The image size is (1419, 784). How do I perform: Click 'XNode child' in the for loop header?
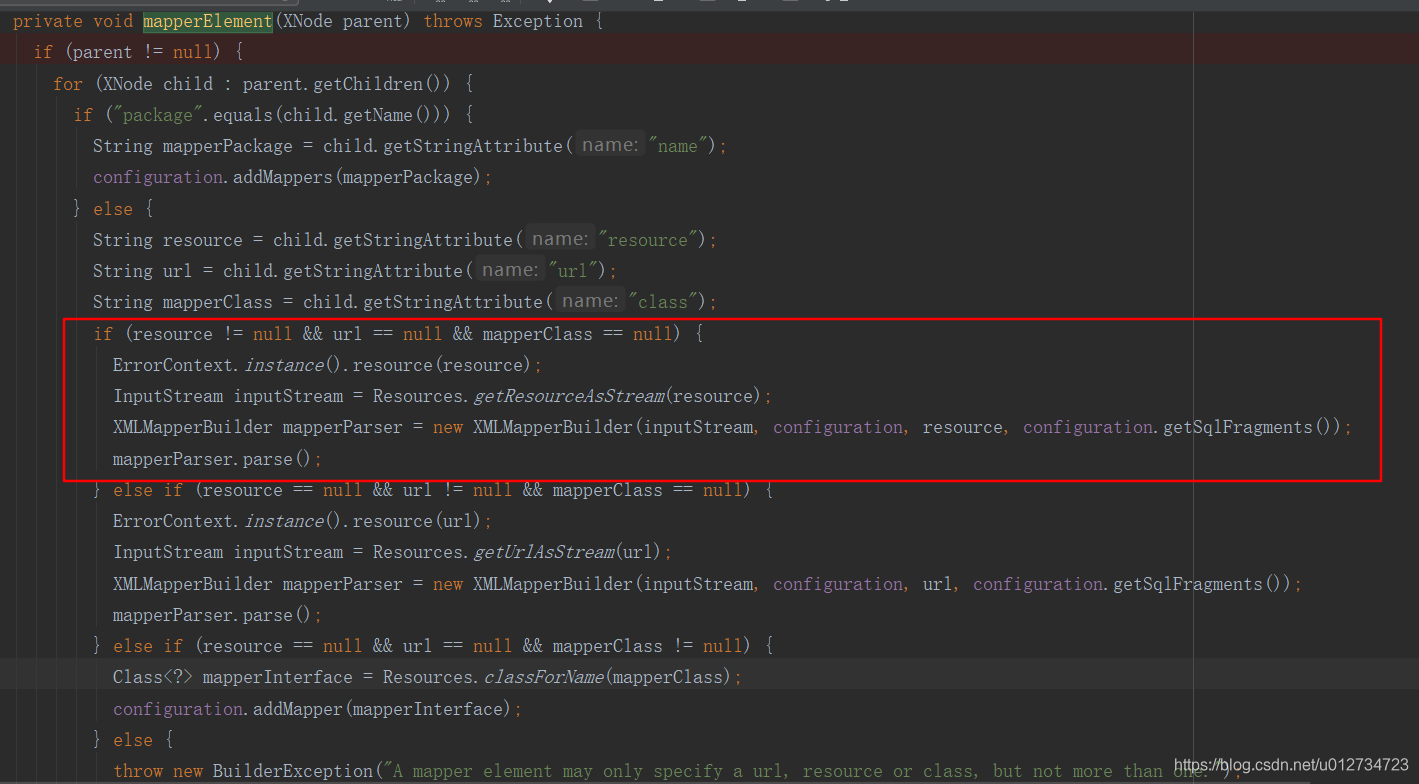[x=157, y=84]
